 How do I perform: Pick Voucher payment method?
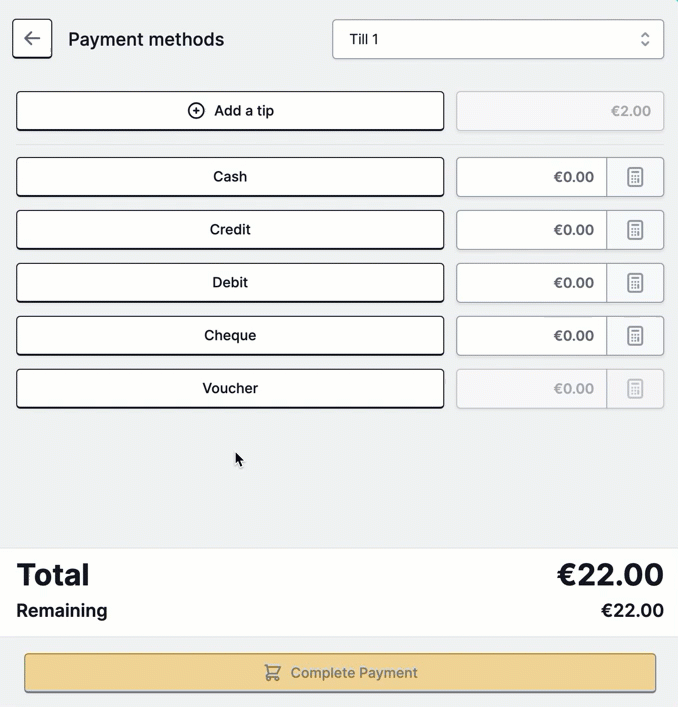230,389
